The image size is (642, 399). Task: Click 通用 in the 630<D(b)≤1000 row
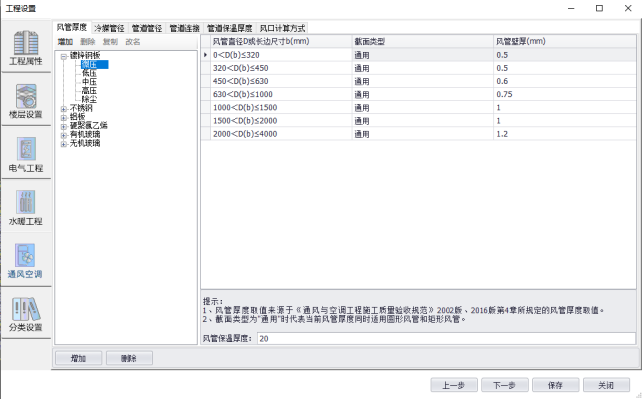click(x=423, y=94)
